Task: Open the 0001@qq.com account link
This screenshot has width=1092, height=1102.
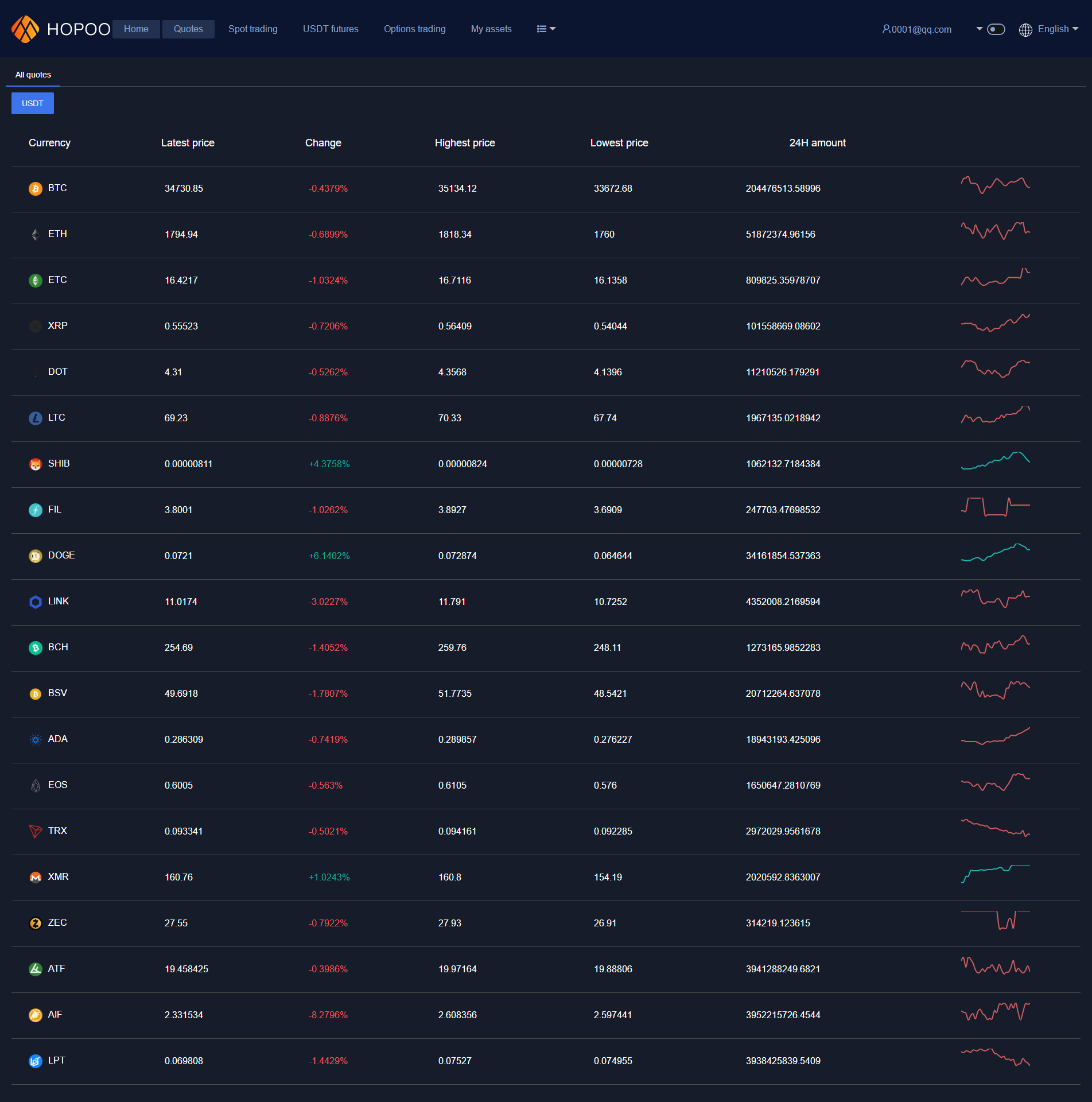Action: tap(917, 30)
